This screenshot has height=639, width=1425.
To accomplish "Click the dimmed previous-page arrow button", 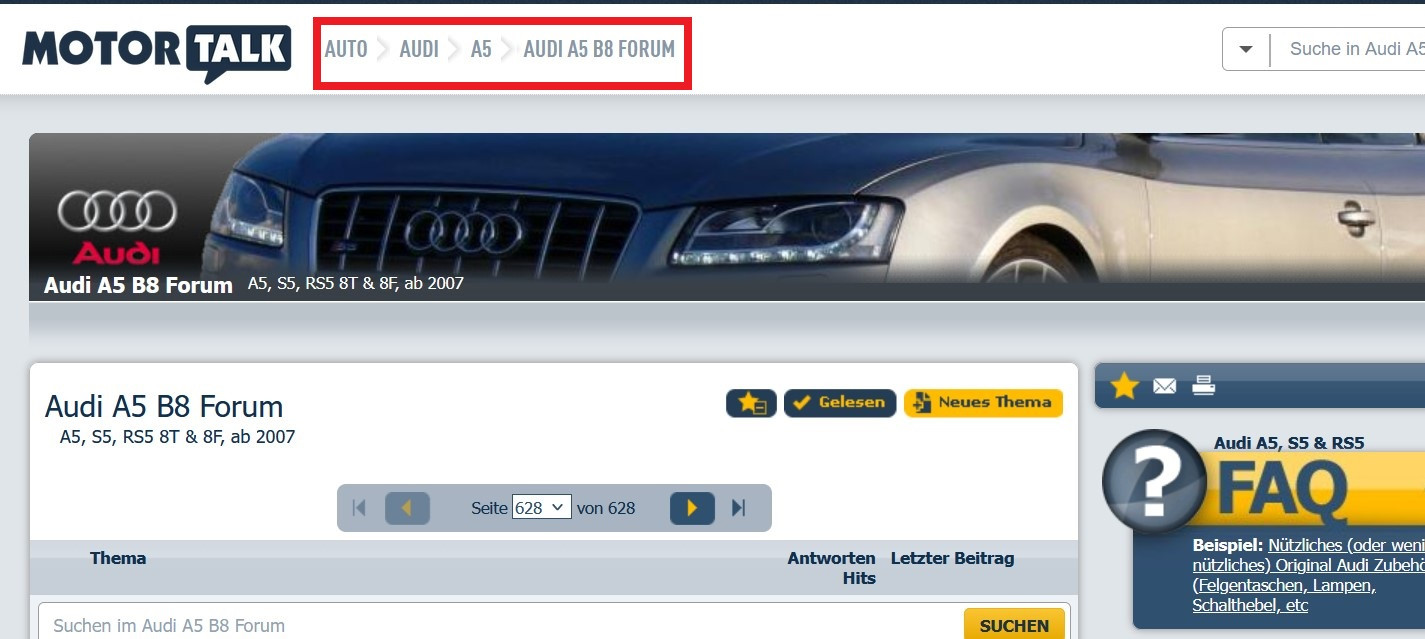I will coord(406,508).
